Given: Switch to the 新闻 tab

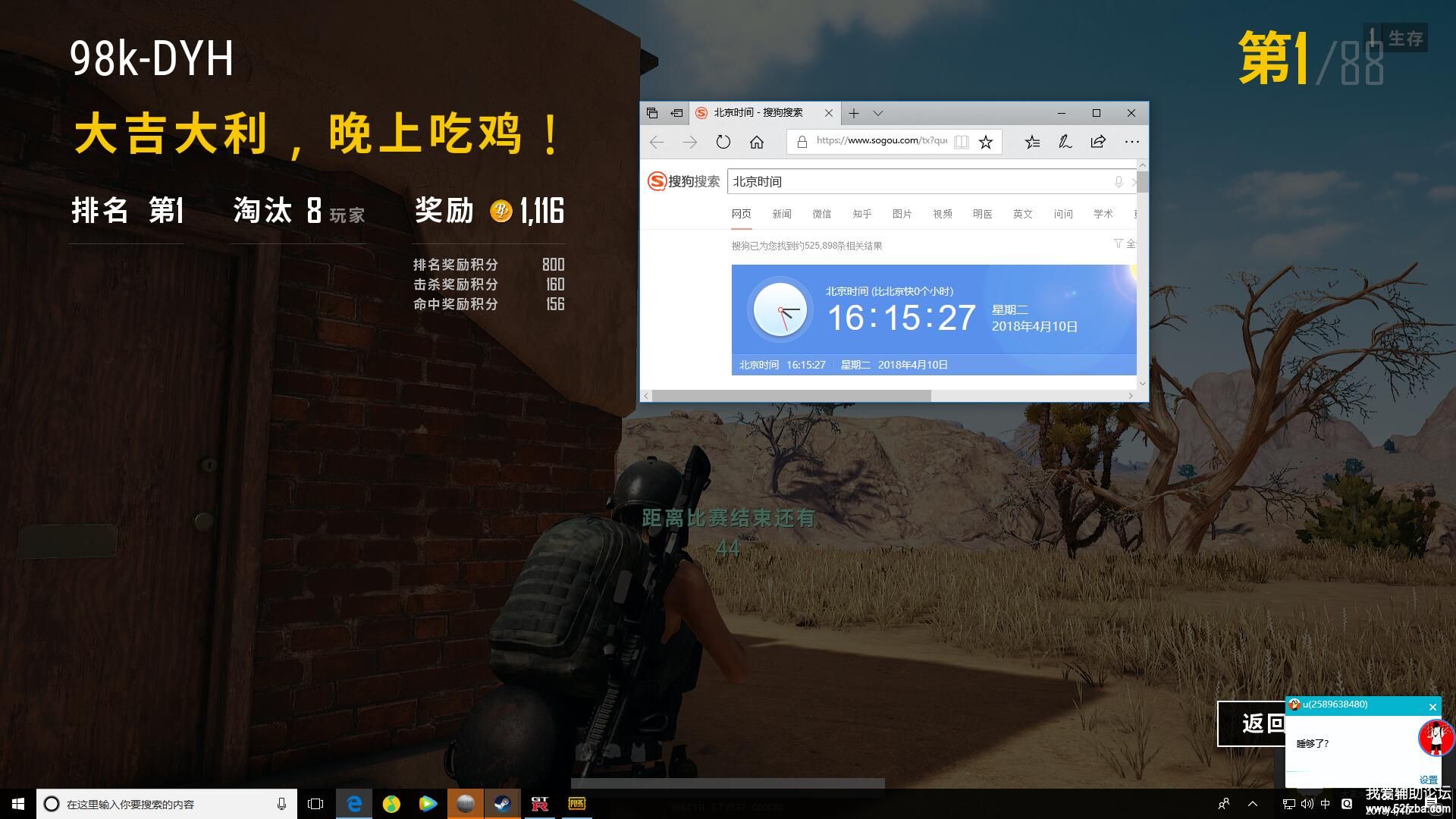Looking at the screenshot, I should (x=782, y=214).
